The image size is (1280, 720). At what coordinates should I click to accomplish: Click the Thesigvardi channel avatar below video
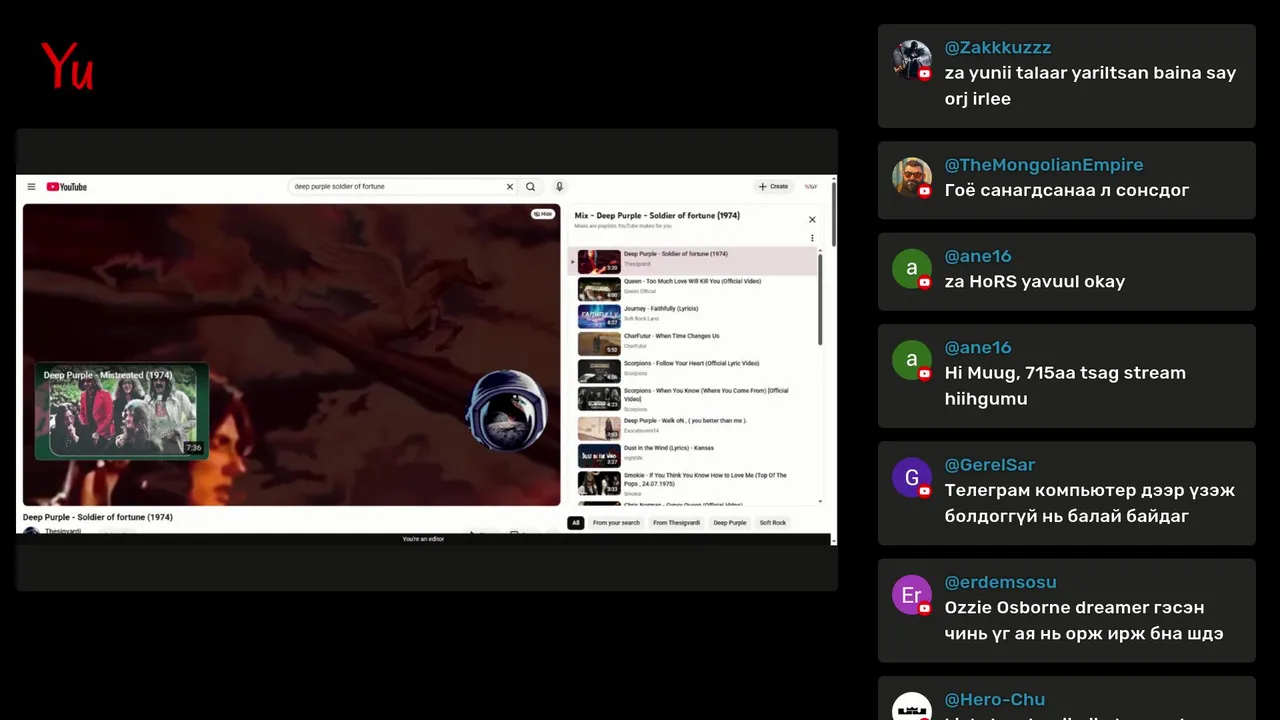(x=31, y=531)
